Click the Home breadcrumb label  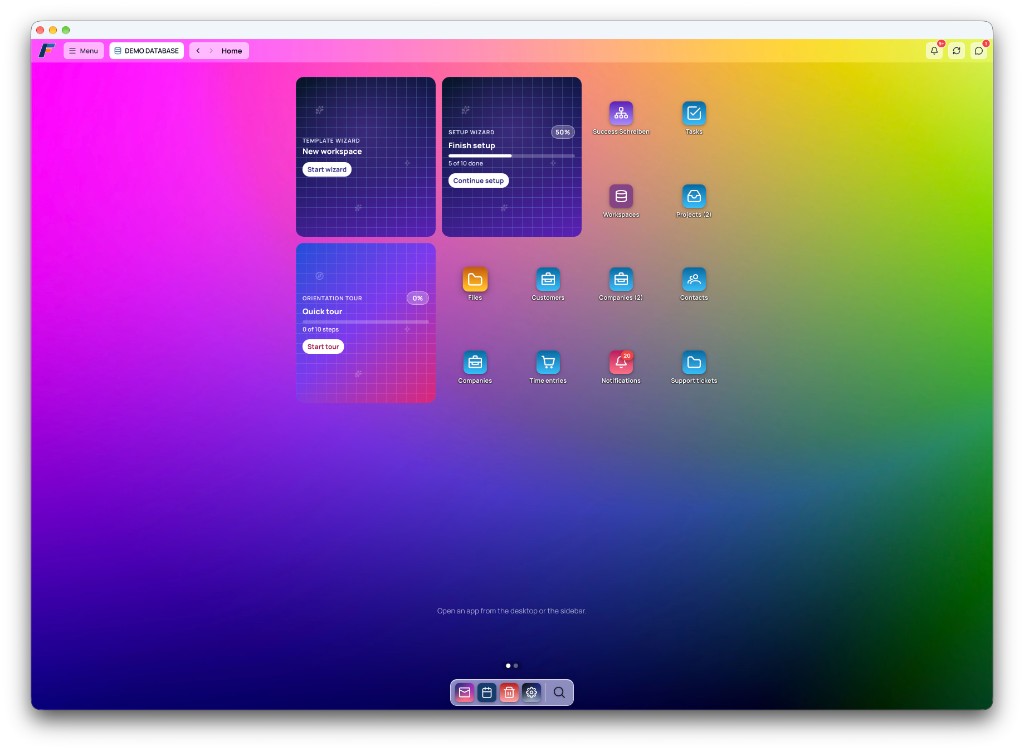[x=231, y=50]
